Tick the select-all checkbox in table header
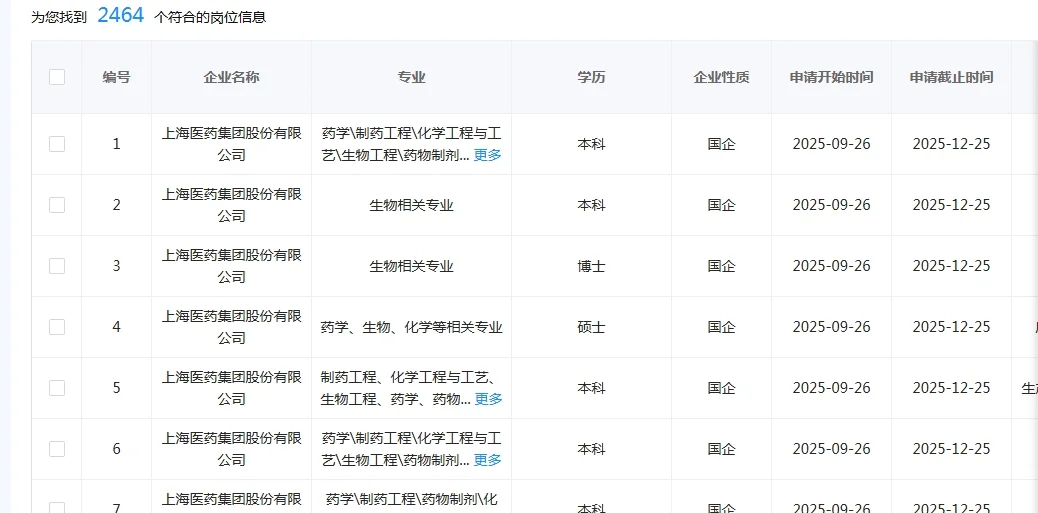 [57, 77]
